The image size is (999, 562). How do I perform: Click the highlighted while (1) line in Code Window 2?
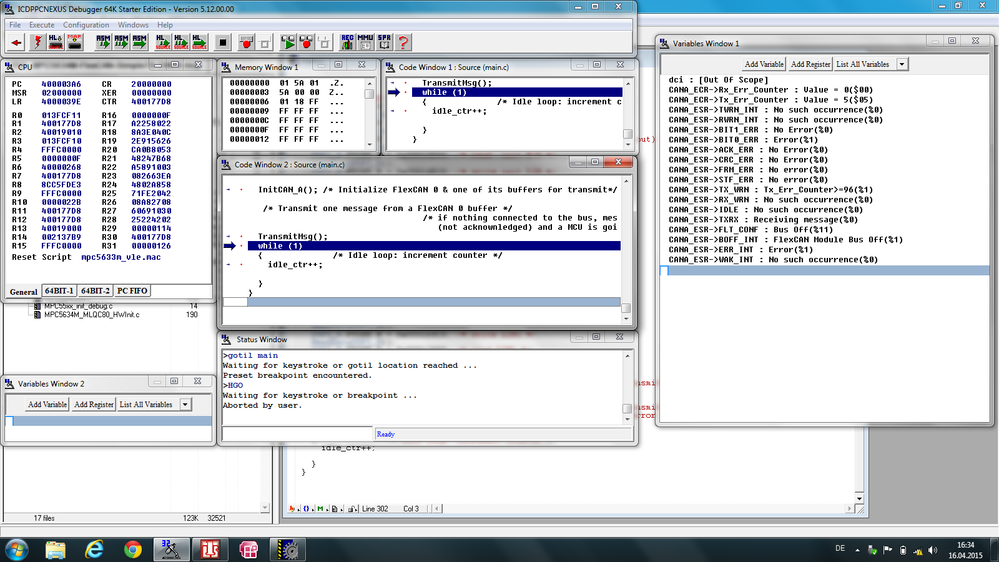click(434, 246)
